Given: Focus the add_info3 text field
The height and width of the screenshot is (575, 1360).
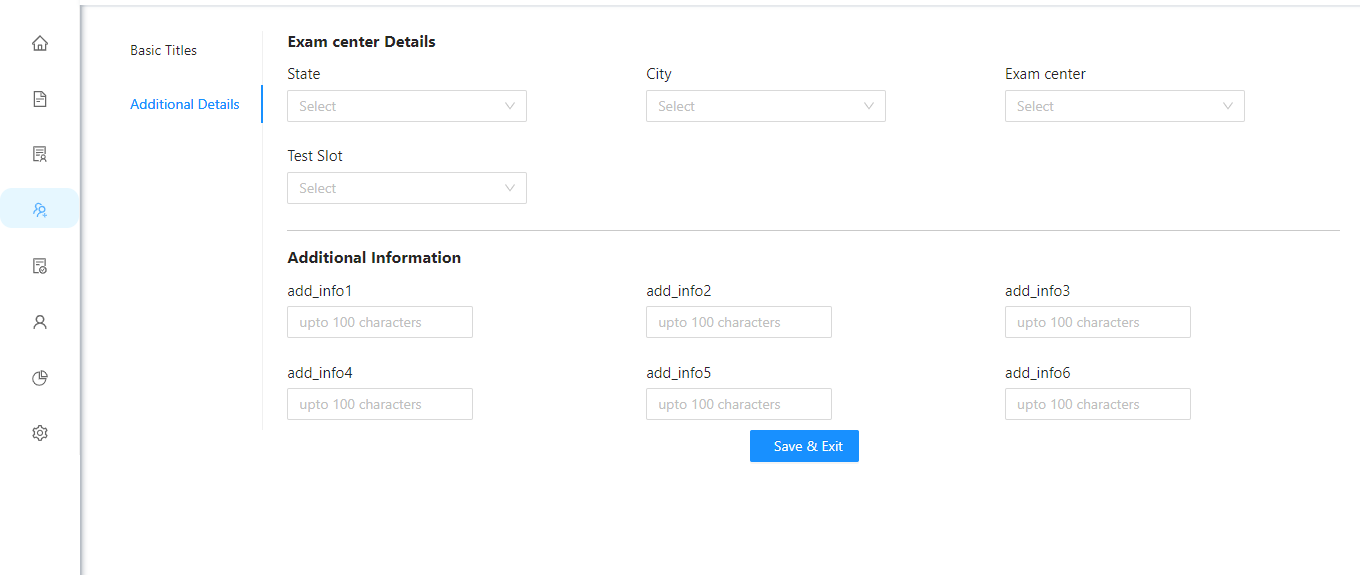Looking at the screenshot, I should pos(1098,322).
